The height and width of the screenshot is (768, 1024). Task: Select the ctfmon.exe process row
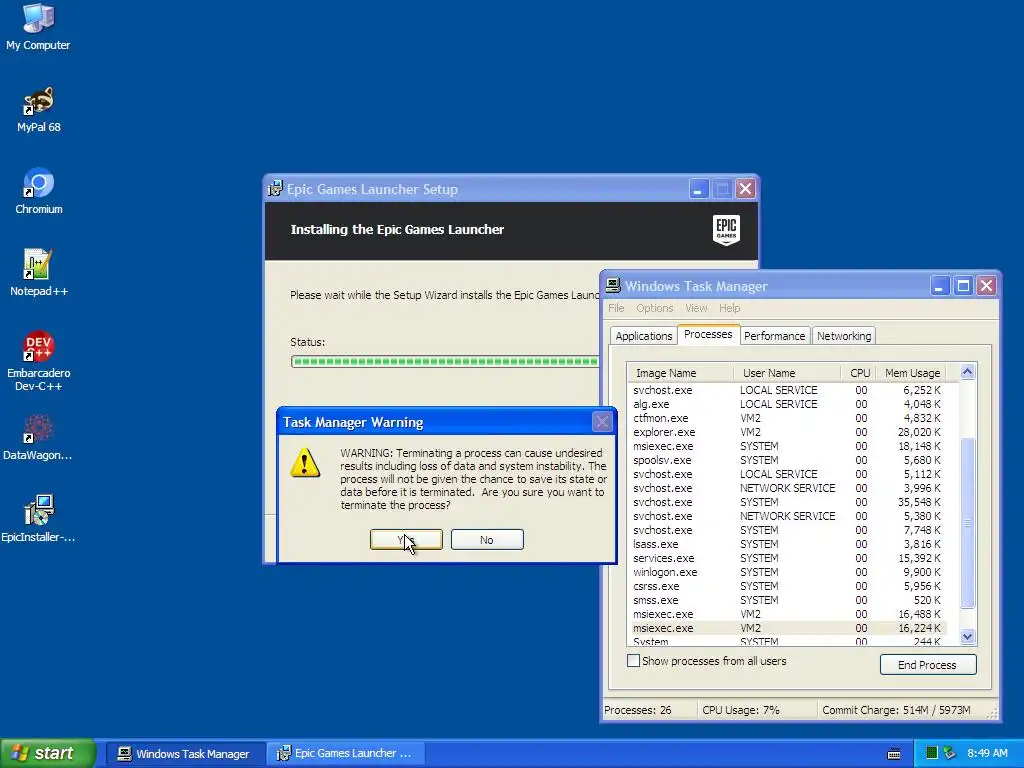pos(787,418)
